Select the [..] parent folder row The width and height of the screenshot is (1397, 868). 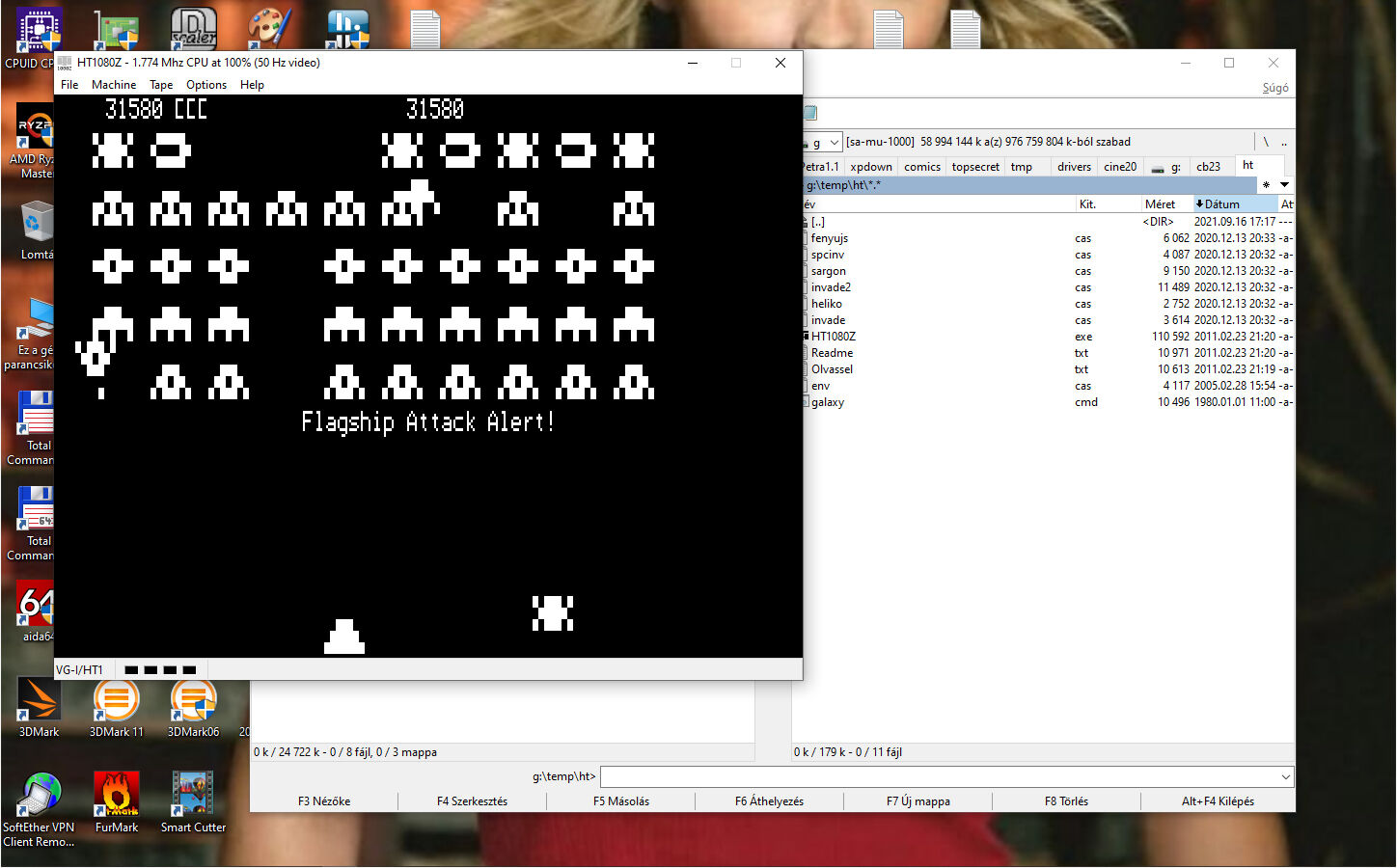[1048, 222]
